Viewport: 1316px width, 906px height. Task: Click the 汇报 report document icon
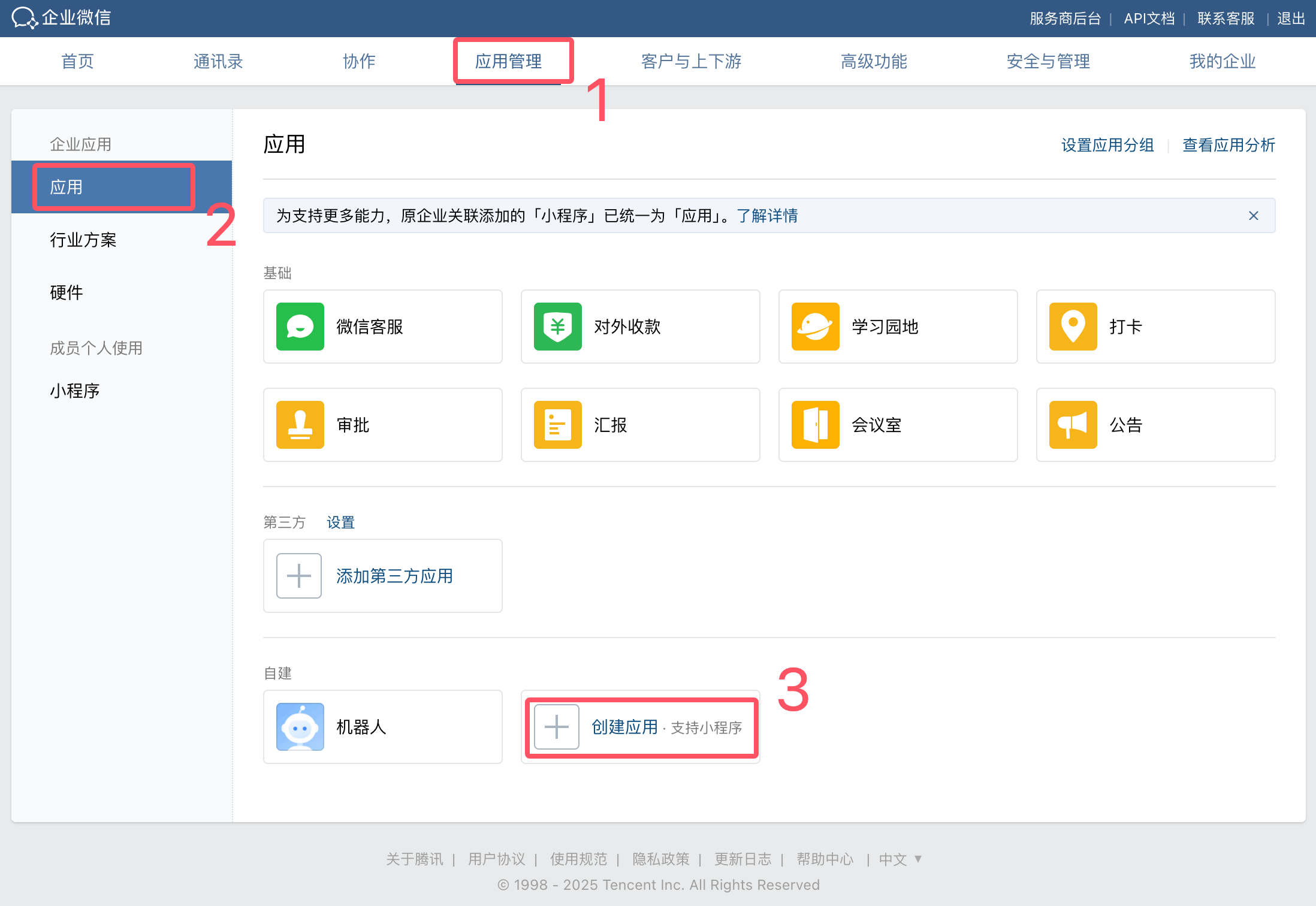(557, 425)
